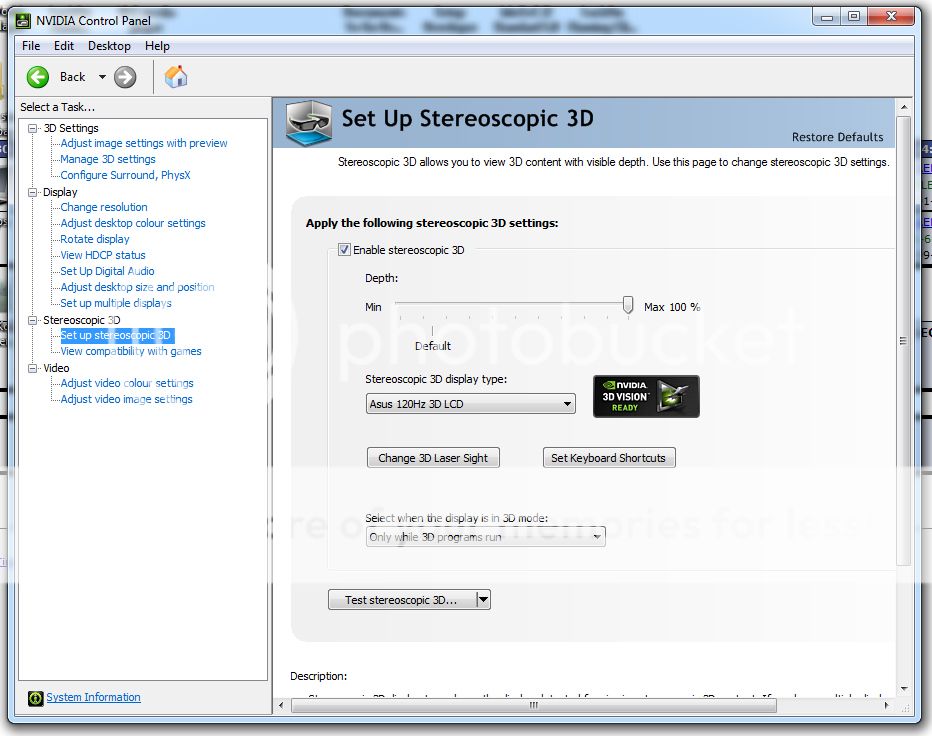
Task: Click the Depth slider handle
Action: point(628,305)
